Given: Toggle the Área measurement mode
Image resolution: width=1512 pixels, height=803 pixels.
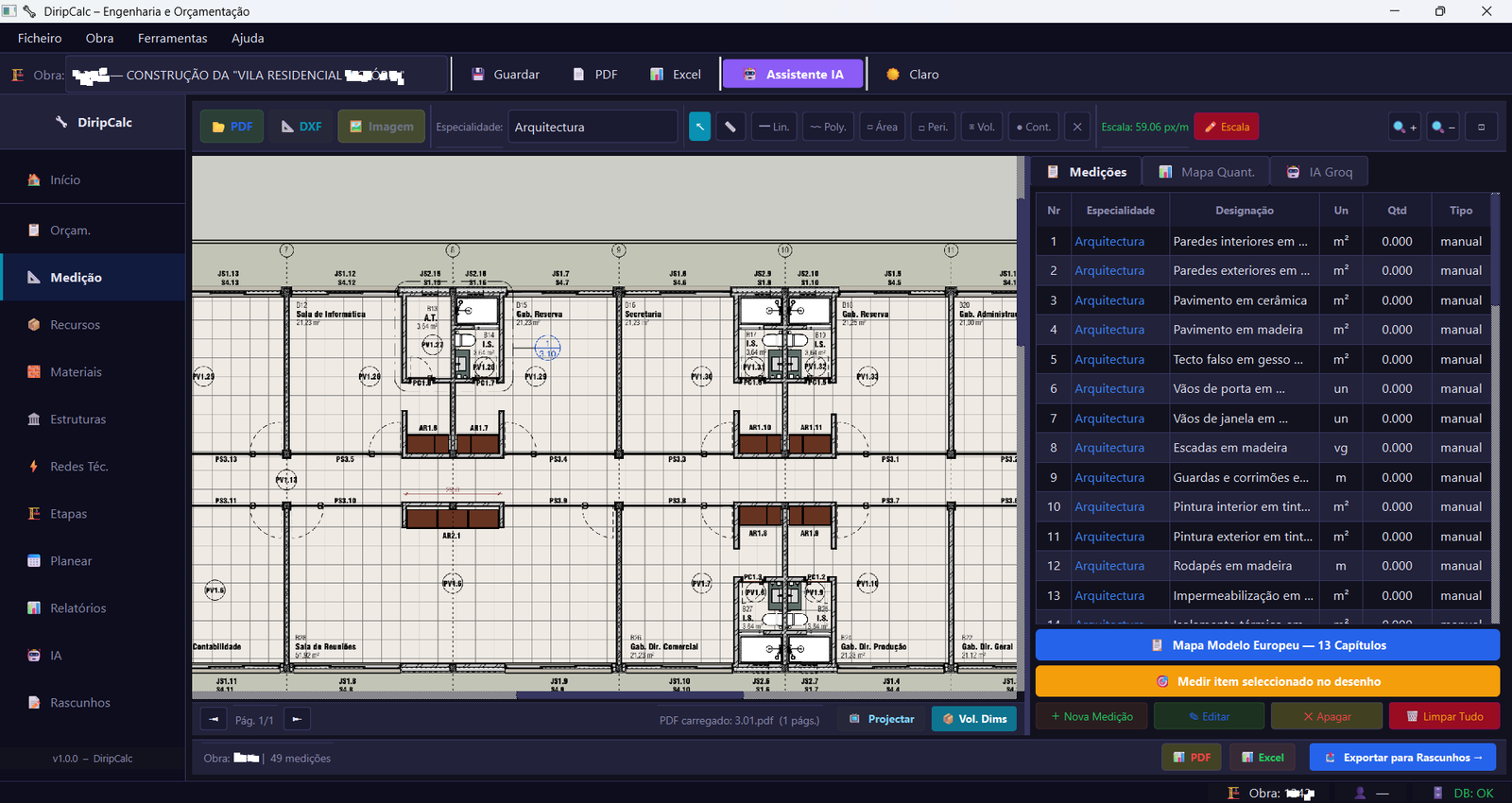Looking at the screenshot, I should [883, 127].
